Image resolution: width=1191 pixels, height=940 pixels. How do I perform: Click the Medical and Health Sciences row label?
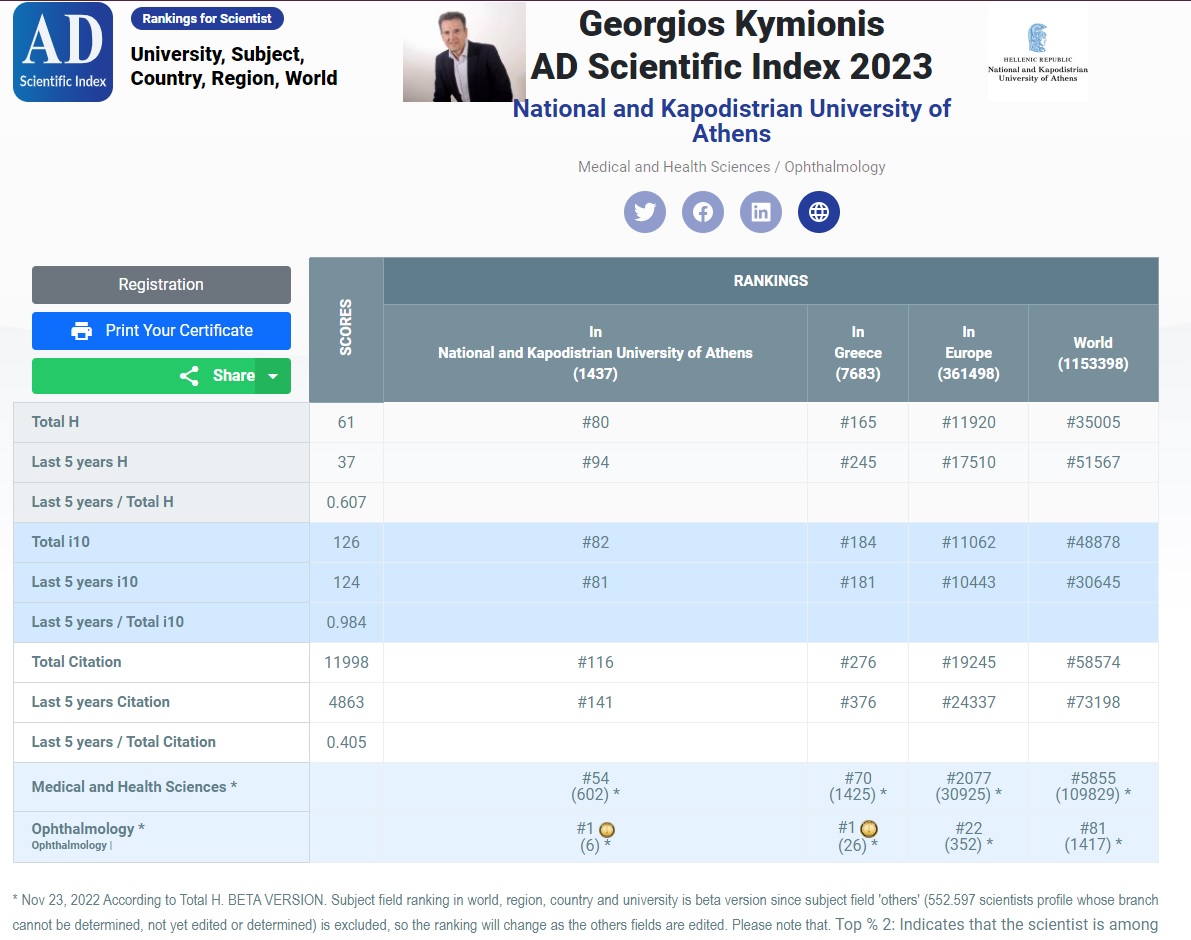pos(134,787)
